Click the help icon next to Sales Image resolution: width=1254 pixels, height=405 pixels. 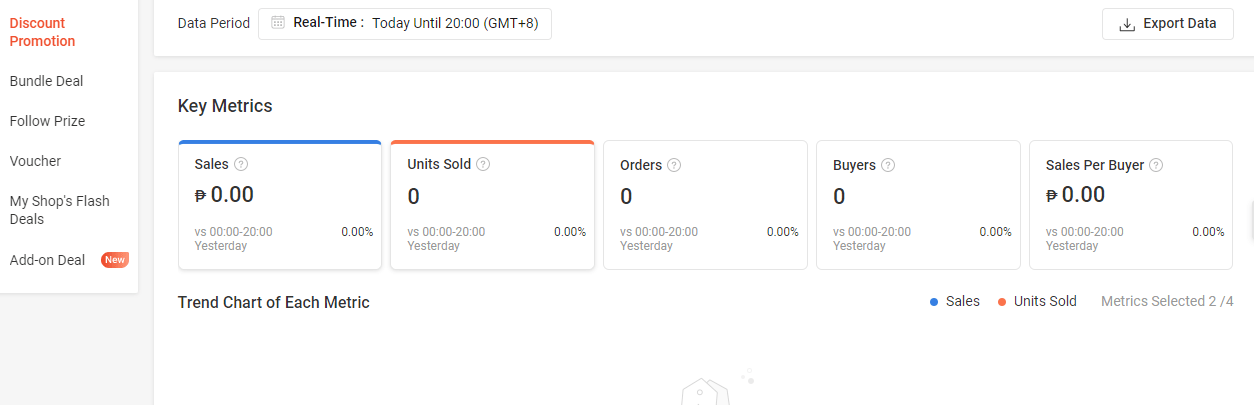coord(241,164)
